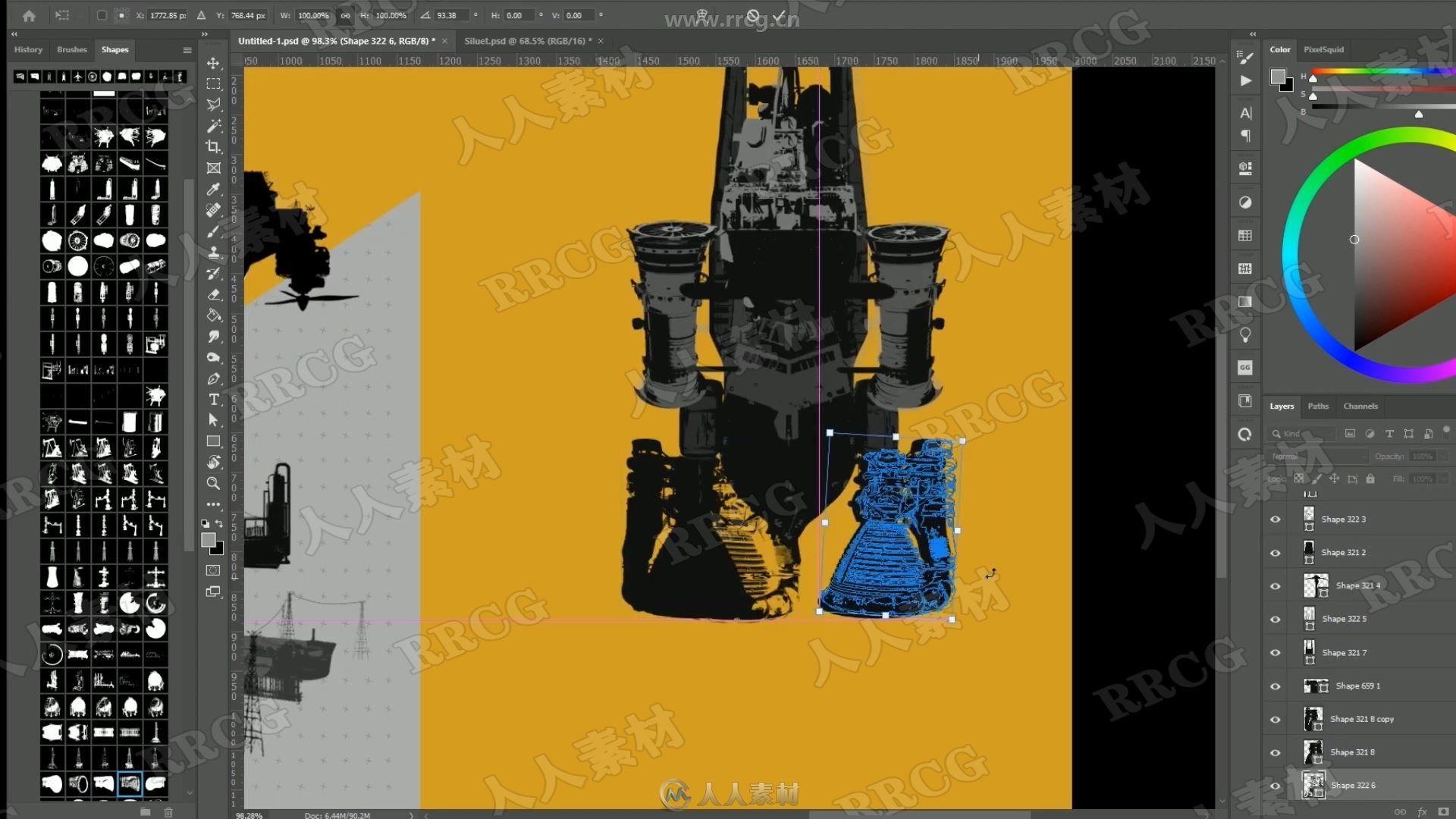The image size is (1456, 819).
Task: Toggle Quick Mask mode
Action: pos(214,570)
